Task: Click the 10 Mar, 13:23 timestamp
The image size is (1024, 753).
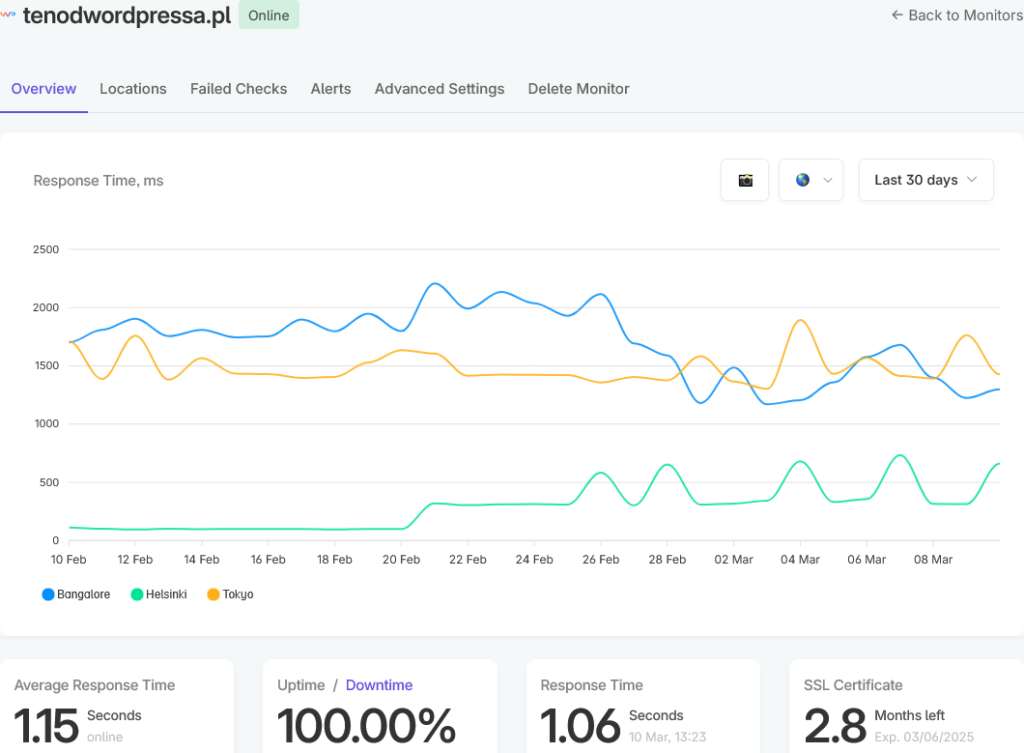Action: pyautogui.click(x=667, y=737)
